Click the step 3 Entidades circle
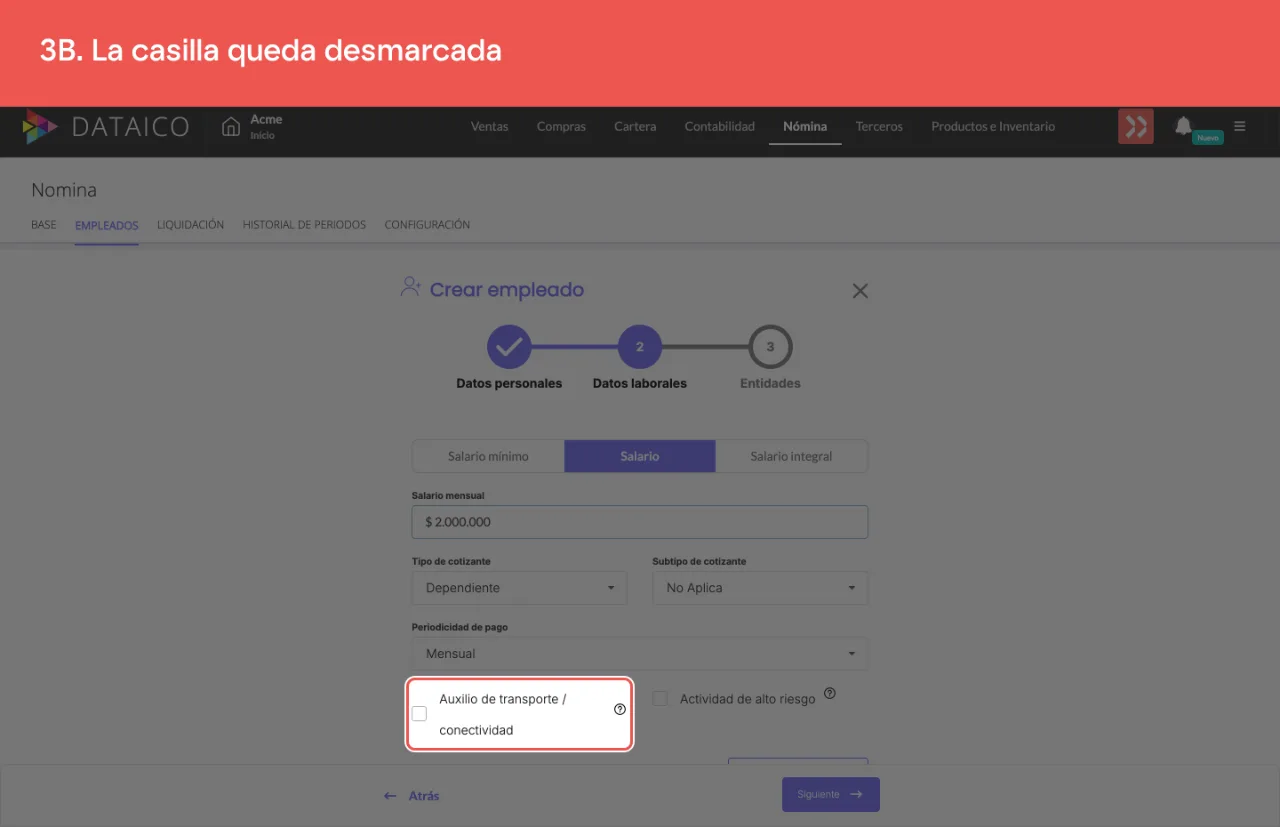This screenshot has height=827, width=1280. (770, 347)
